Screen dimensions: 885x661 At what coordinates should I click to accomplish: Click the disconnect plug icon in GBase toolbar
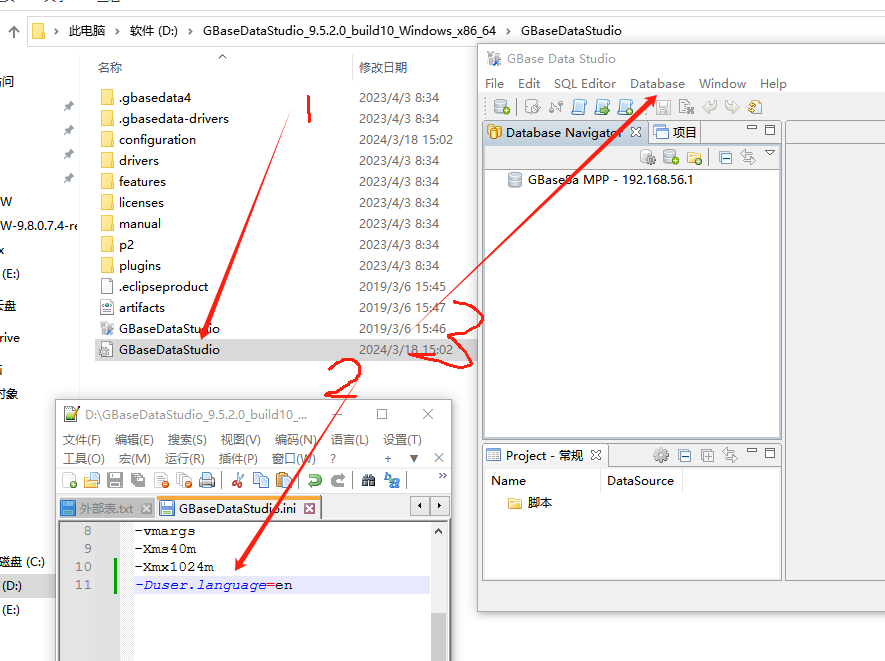tap(555, 106)
